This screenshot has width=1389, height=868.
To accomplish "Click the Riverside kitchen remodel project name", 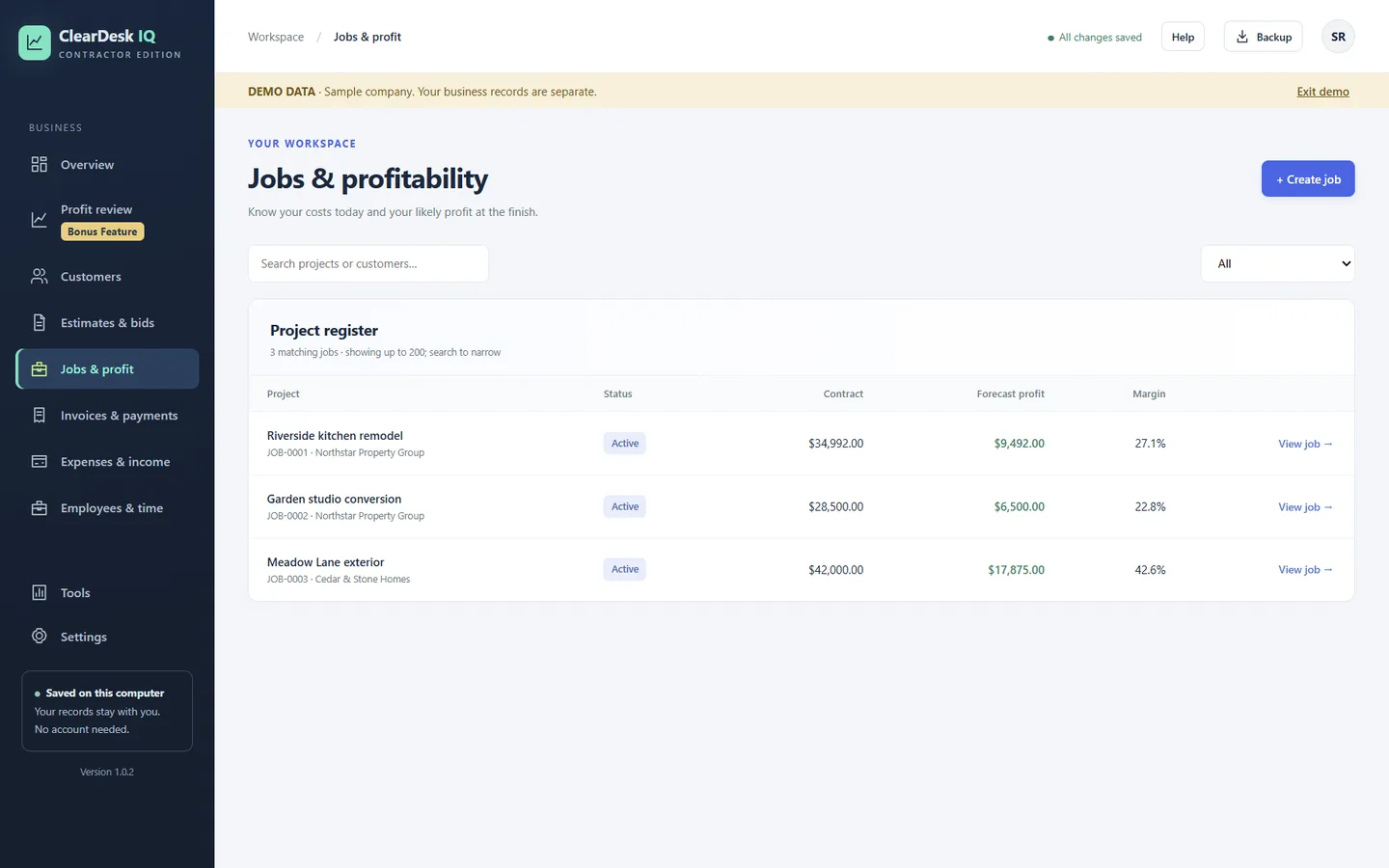I will (335, 436).
